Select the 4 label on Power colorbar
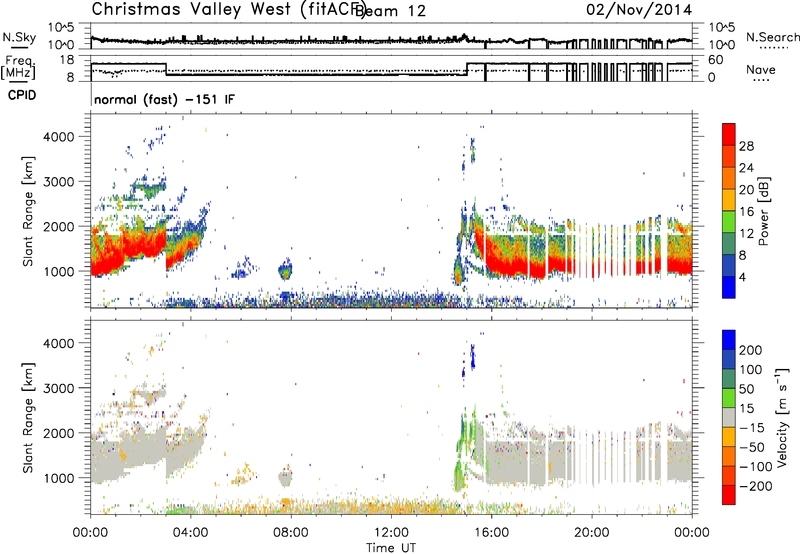Screen dimensions: 800x554 tap(742, 277)
